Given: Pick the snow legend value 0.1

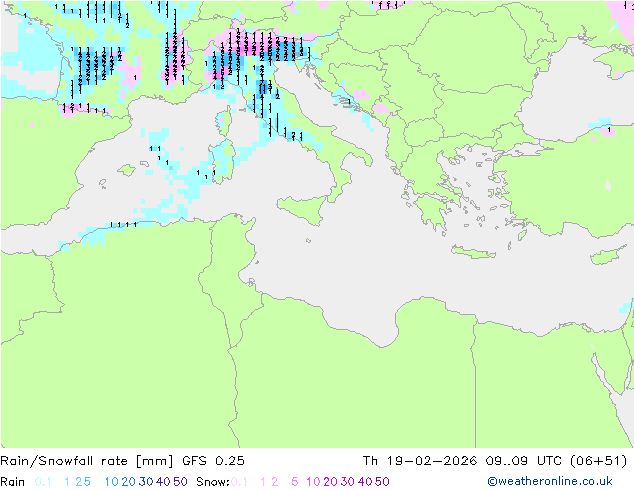Looking at the screenshot, I should pyautogui.click(x=239, y=482).
